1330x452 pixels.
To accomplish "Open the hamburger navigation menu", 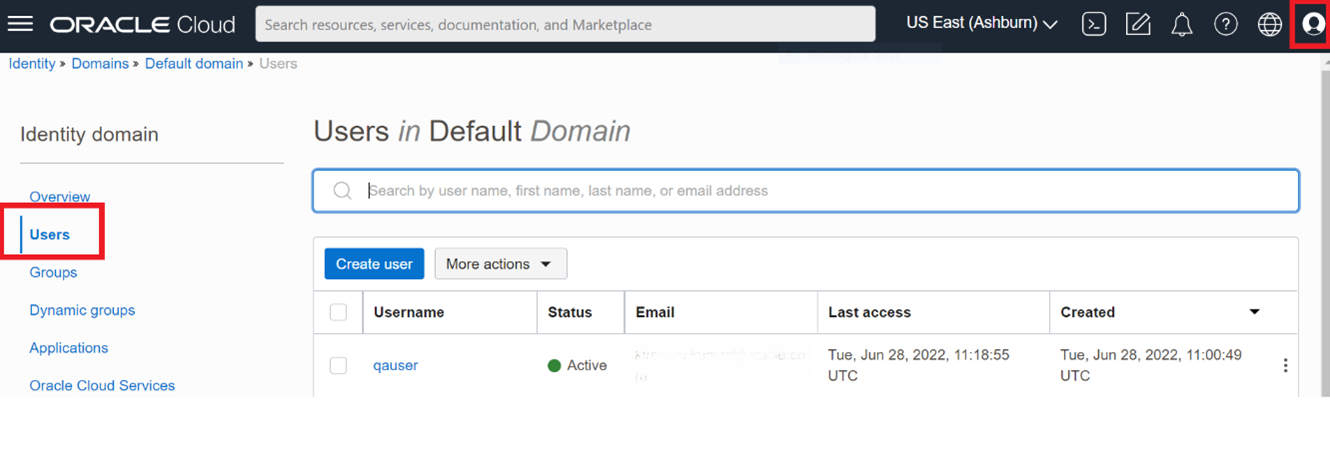I will click(20, 24).
